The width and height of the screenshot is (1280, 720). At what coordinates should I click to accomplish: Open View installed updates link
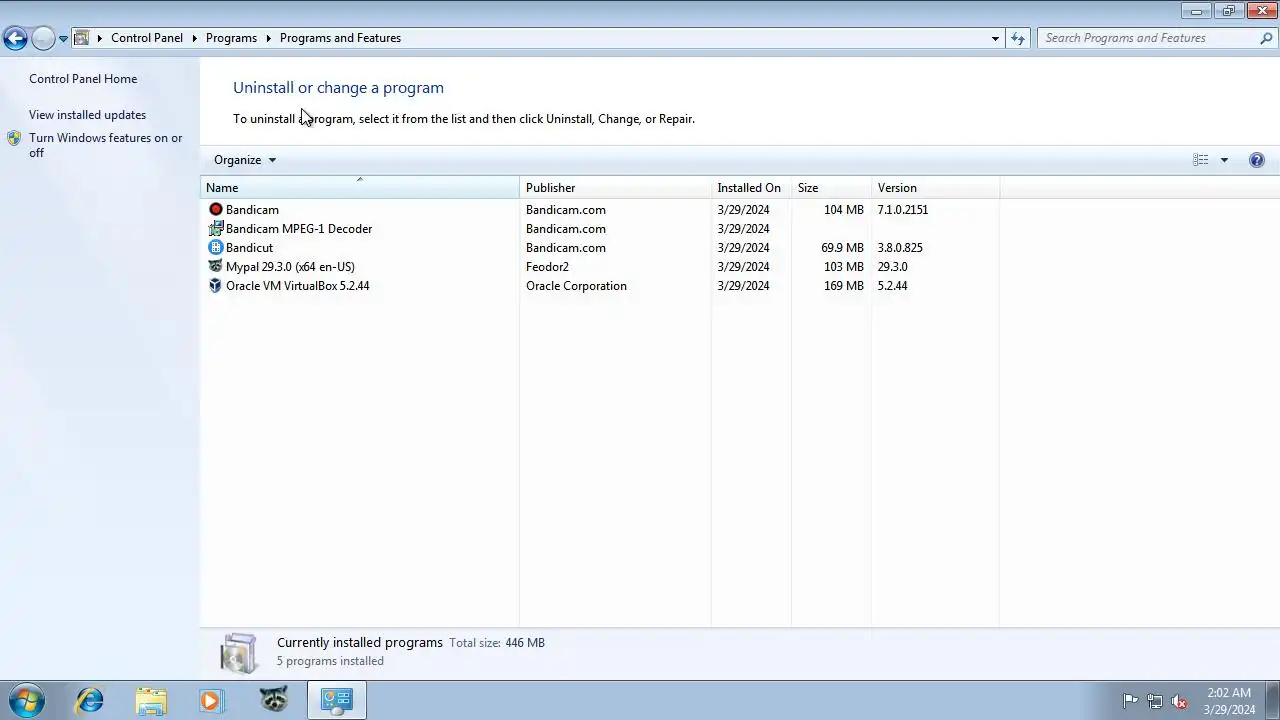pyautogui.click(x=87, y=115)
